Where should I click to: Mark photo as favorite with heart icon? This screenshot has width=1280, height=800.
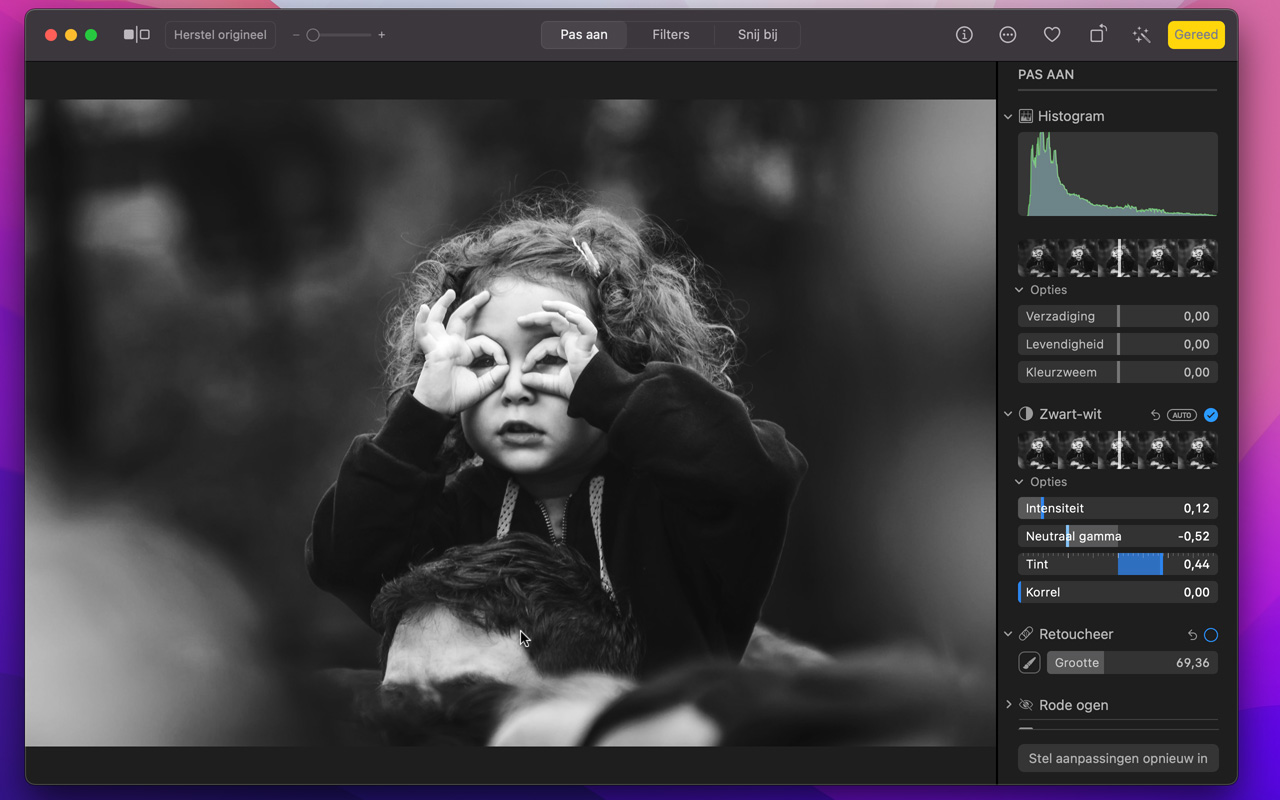click(x=1052, y=35)
